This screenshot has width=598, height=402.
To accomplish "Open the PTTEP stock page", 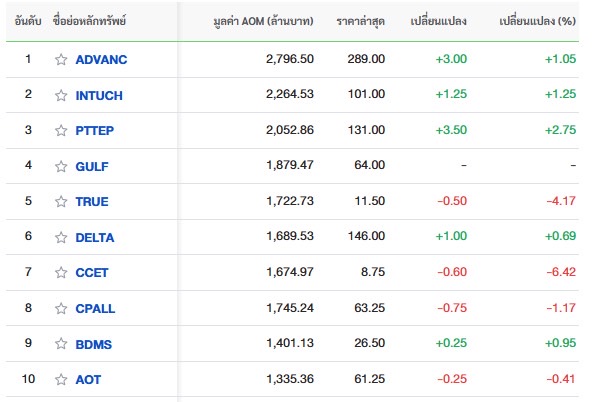I will click(x=95, y=130).
